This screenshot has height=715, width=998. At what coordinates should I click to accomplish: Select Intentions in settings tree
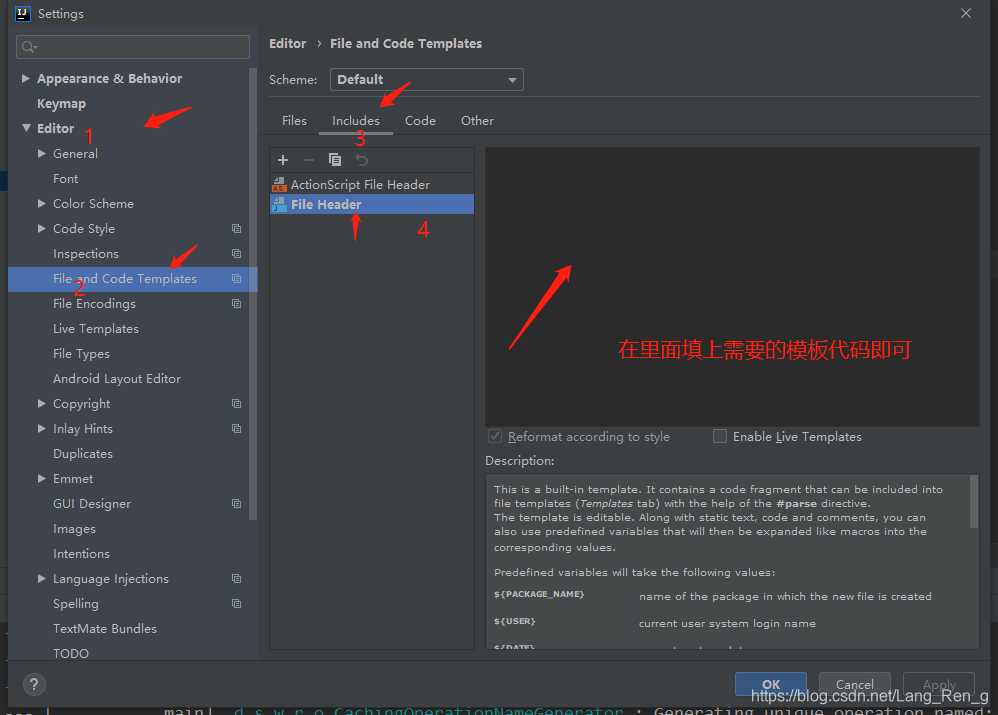point(81,554)
